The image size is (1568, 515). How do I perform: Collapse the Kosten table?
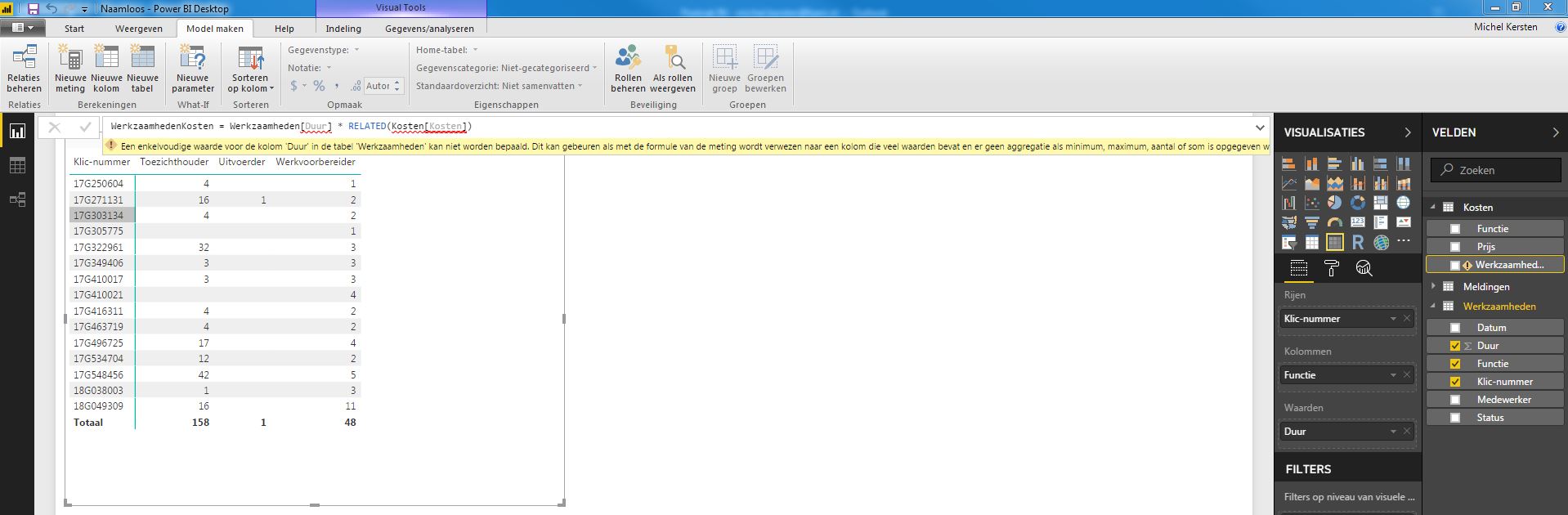point(1433,208)
